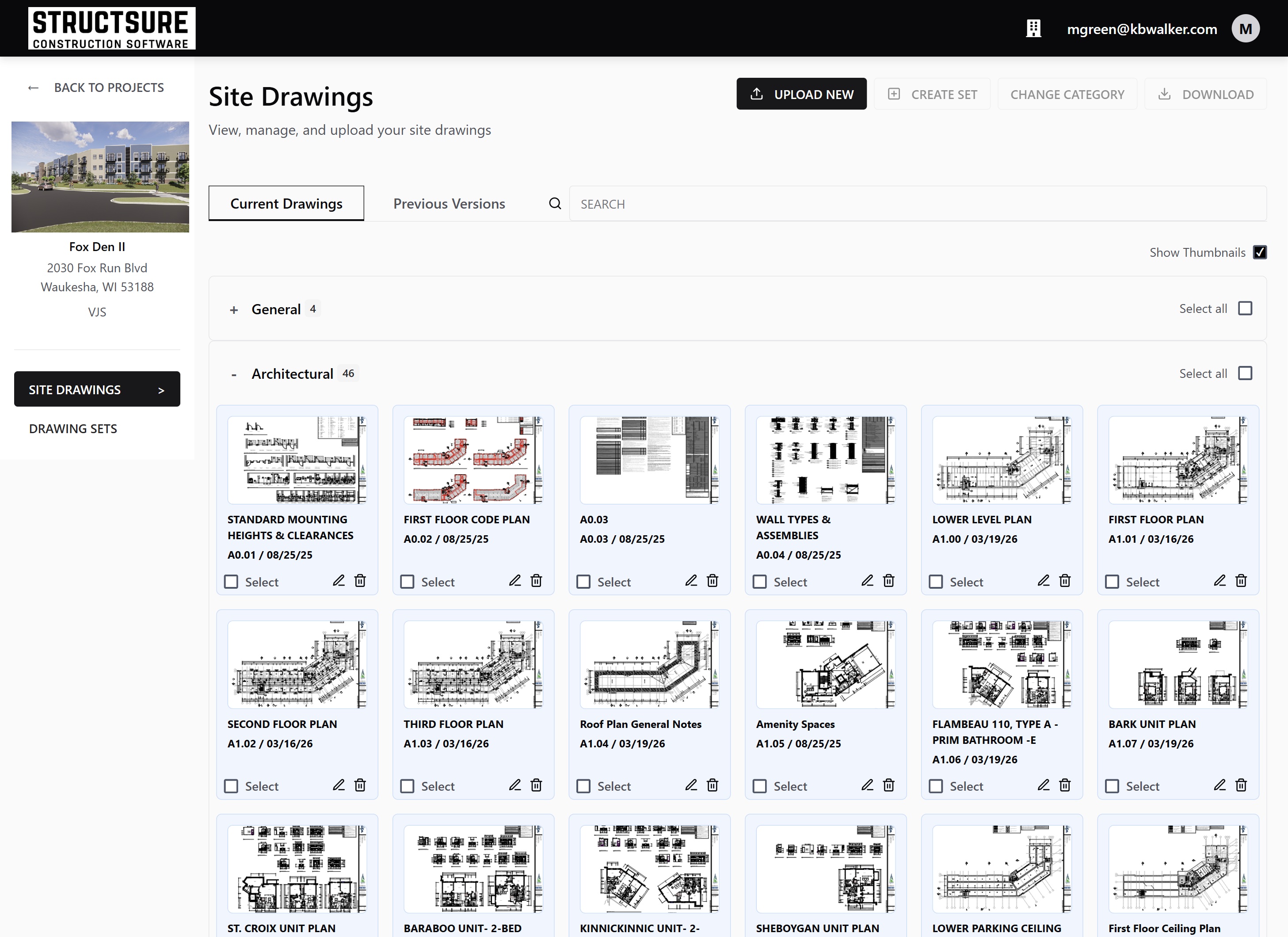Viewport: 1288px width, 937px height.
Task: Delete the Lower Level Plan drawing
Action: pyautogui.click(x=1065, y=580)
